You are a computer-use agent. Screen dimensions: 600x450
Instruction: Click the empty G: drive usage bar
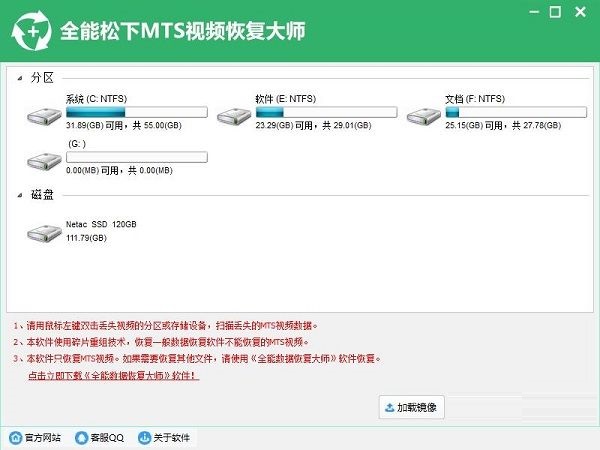137,157
